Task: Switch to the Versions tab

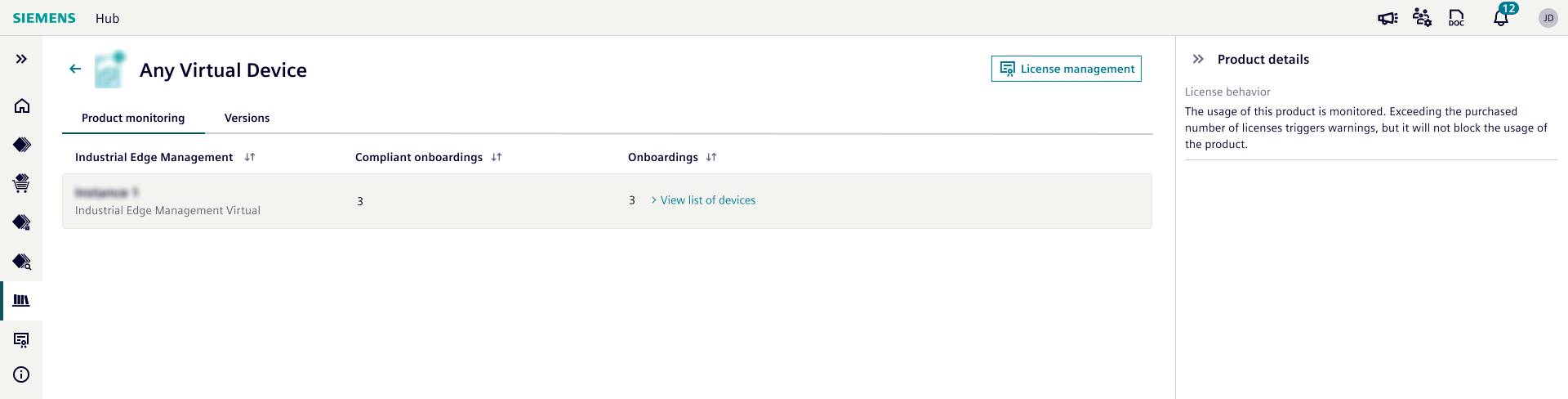Action: [247, 118]
